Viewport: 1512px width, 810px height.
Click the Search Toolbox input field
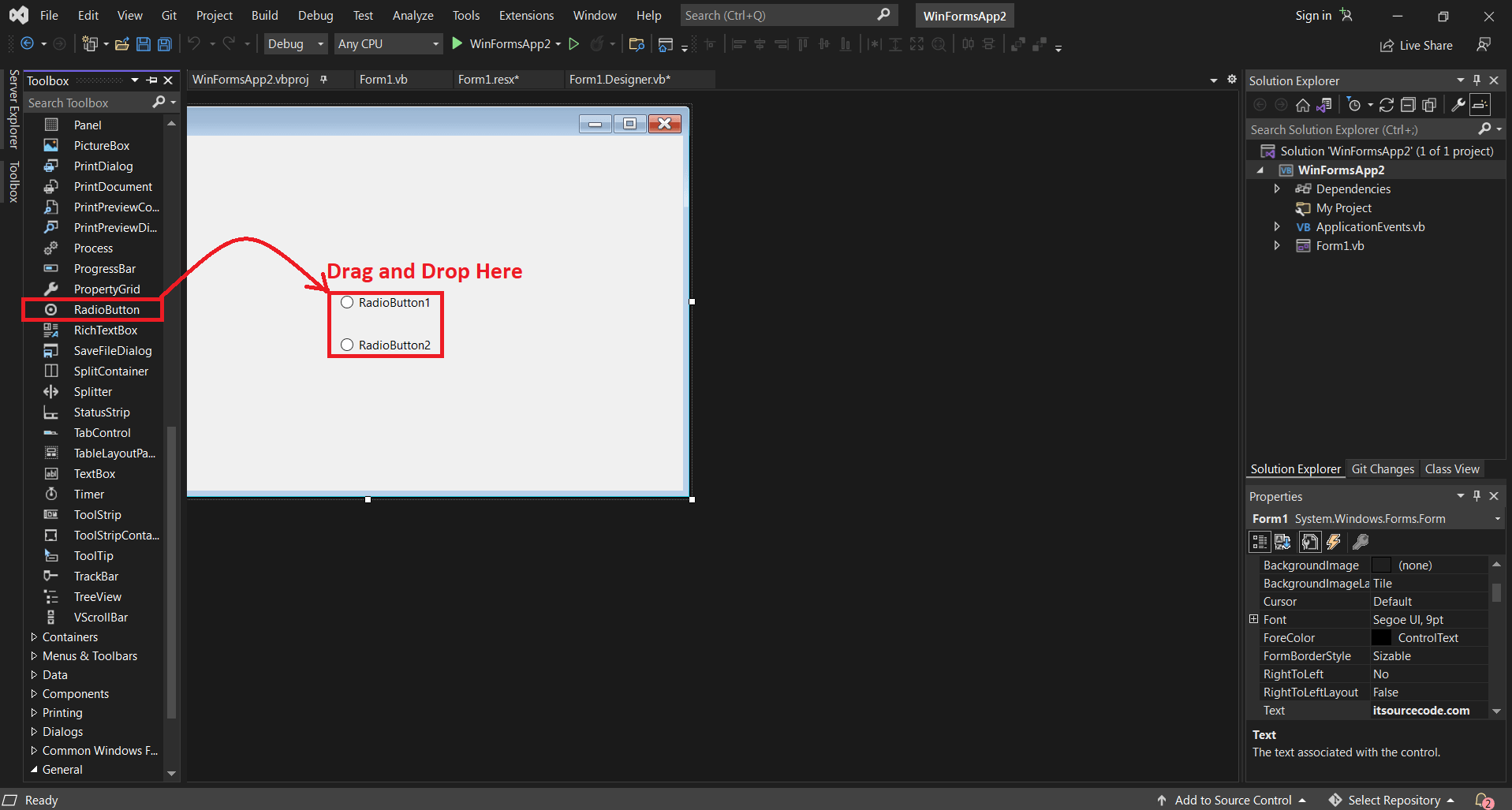tap(87, 103)
